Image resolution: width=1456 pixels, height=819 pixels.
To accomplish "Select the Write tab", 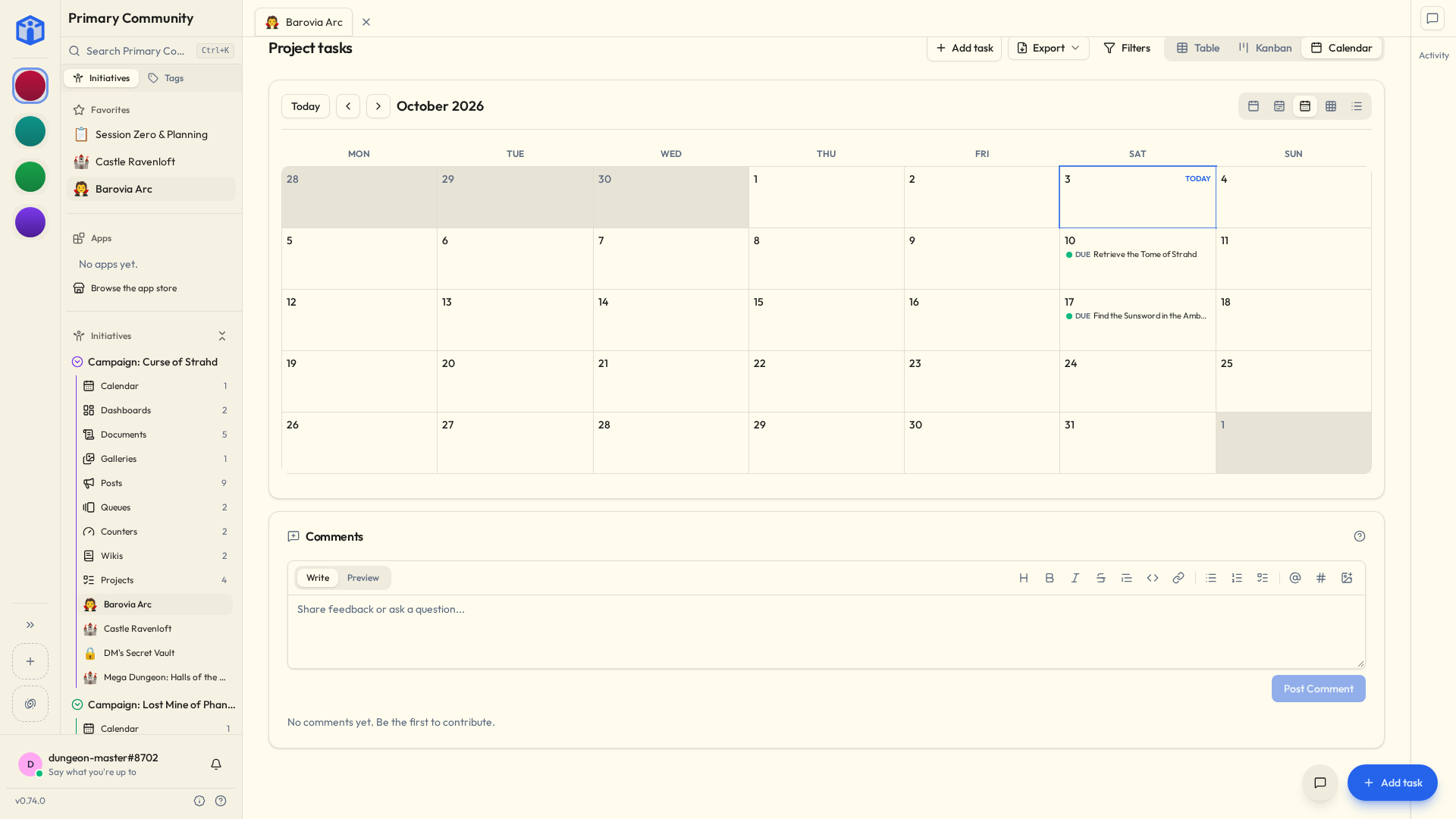I will [318, 578].
